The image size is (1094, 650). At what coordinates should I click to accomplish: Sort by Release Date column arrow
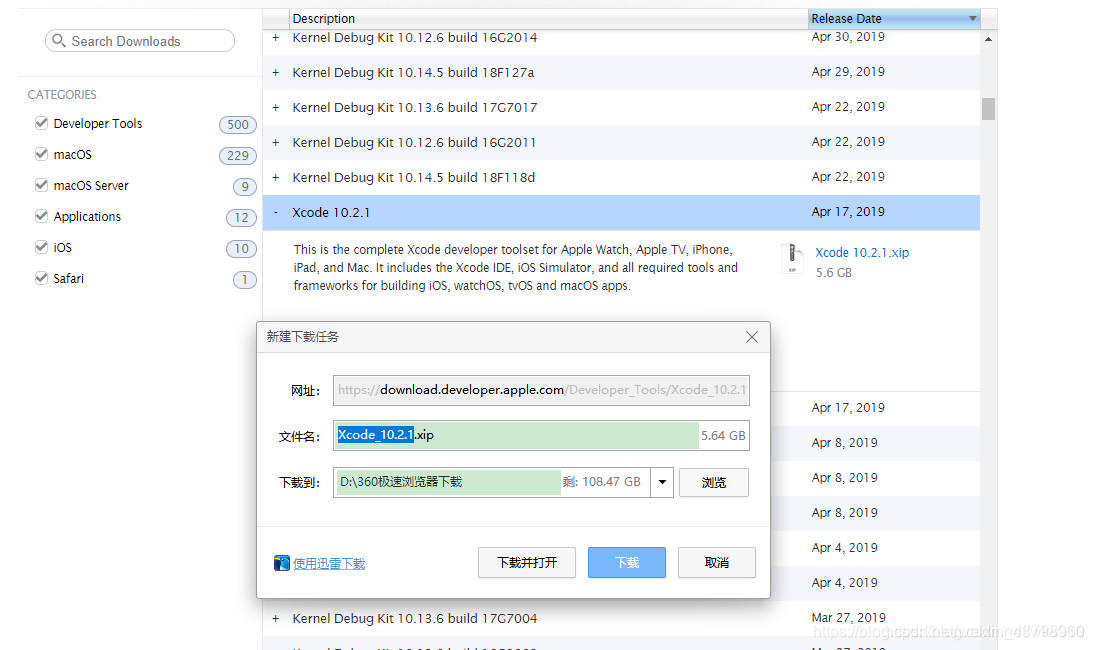(x=973, y=18)
